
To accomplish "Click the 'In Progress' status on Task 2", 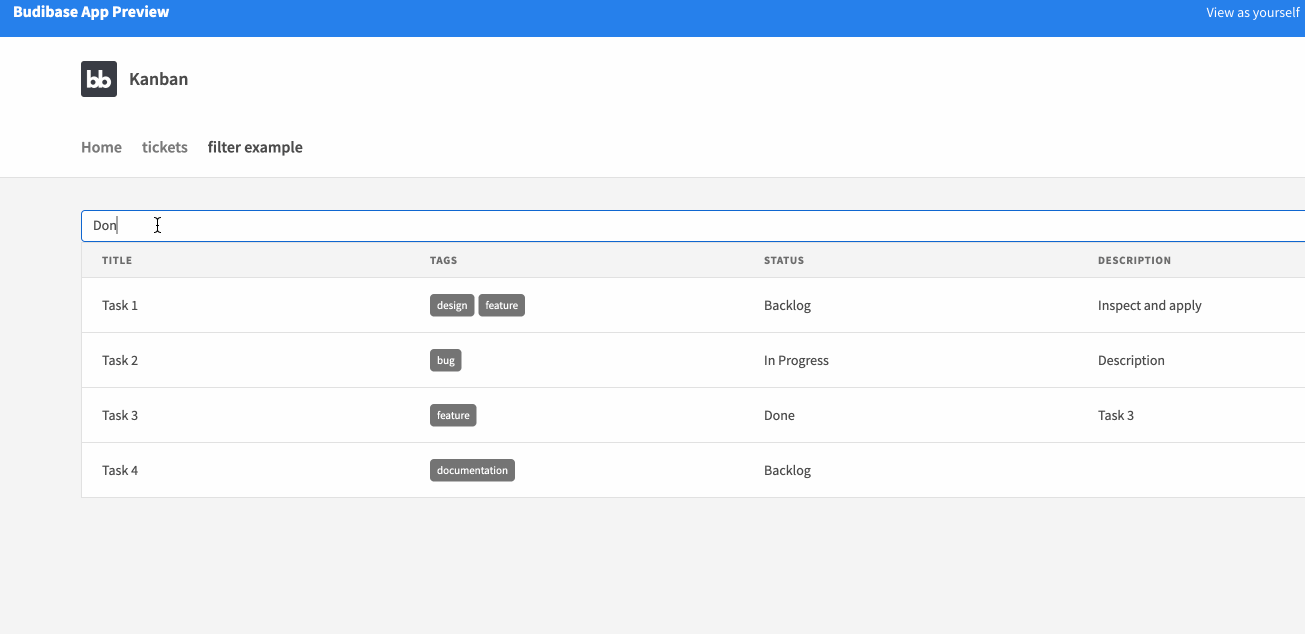I will [x=796, y=360].
